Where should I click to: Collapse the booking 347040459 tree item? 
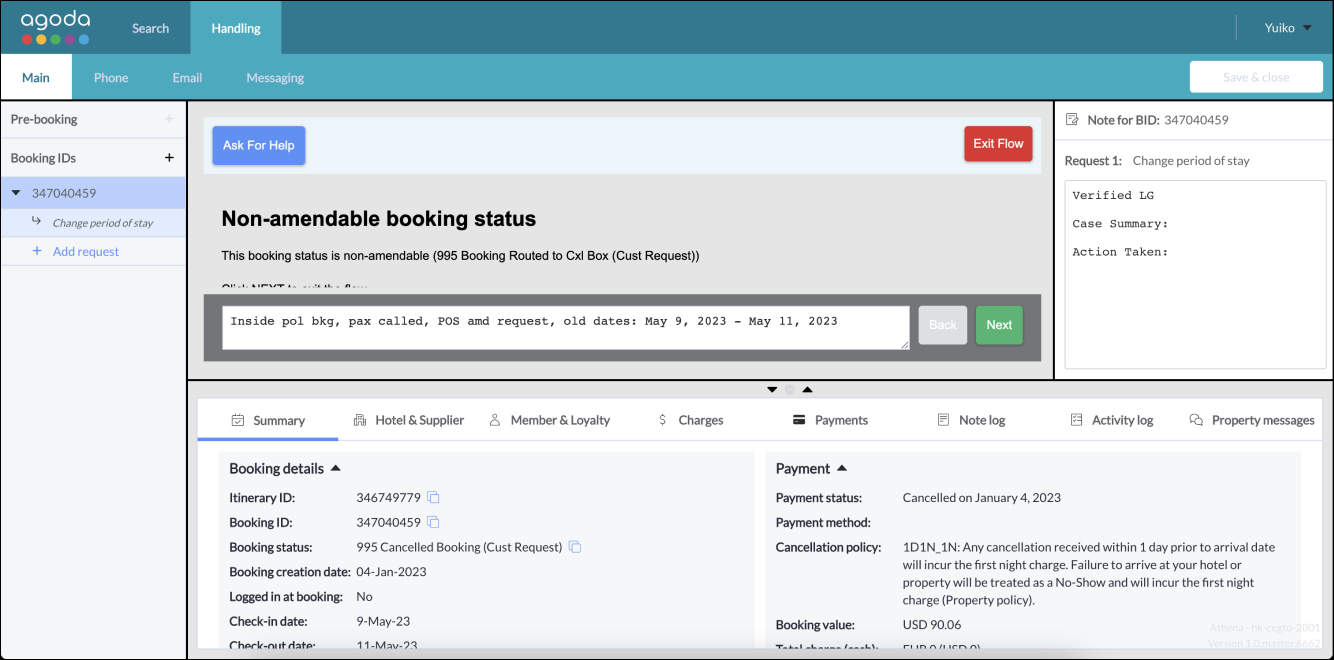click(x=16, y=193)
